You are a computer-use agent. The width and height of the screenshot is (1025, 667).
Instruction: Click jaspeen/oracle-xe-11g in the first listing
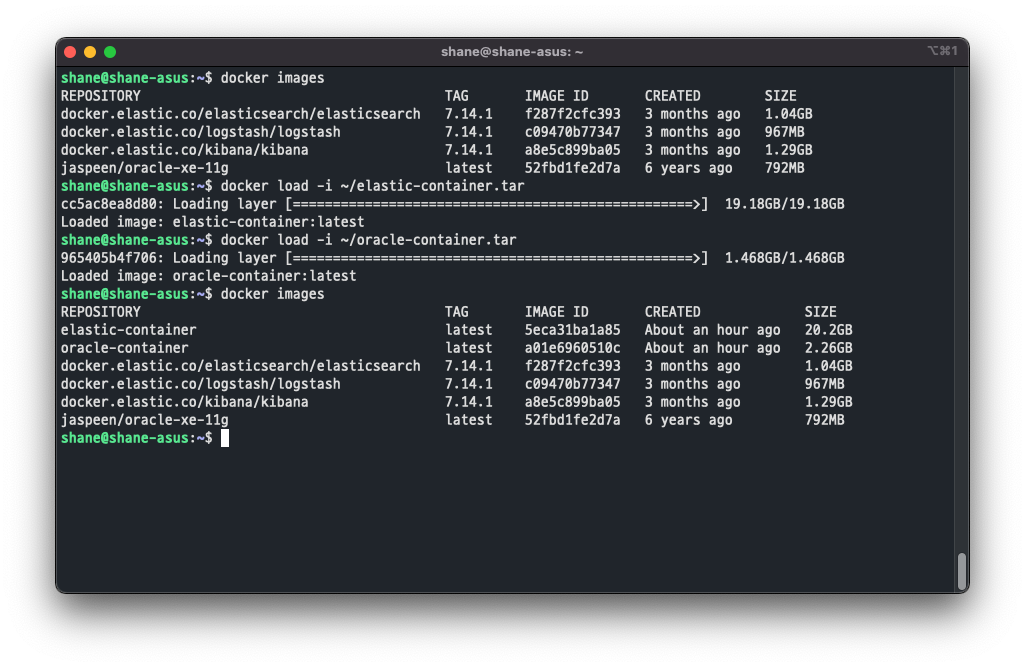[x=144, y=168]
